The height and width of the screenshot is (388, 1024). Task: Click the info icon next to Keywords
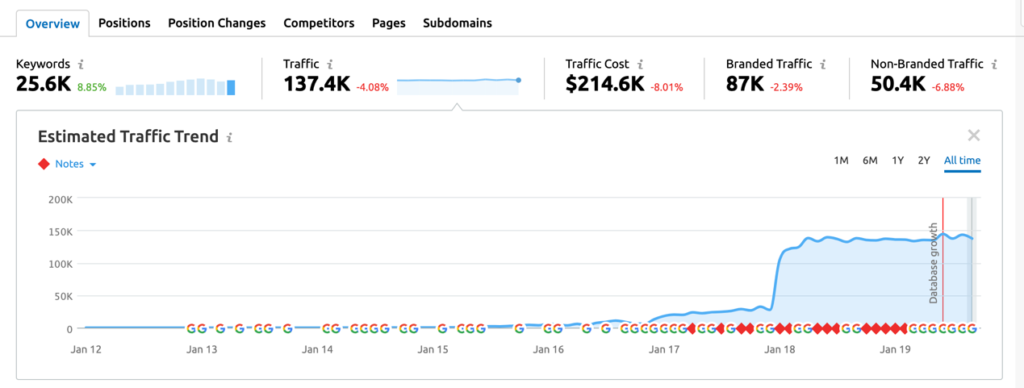coord(81,64)
